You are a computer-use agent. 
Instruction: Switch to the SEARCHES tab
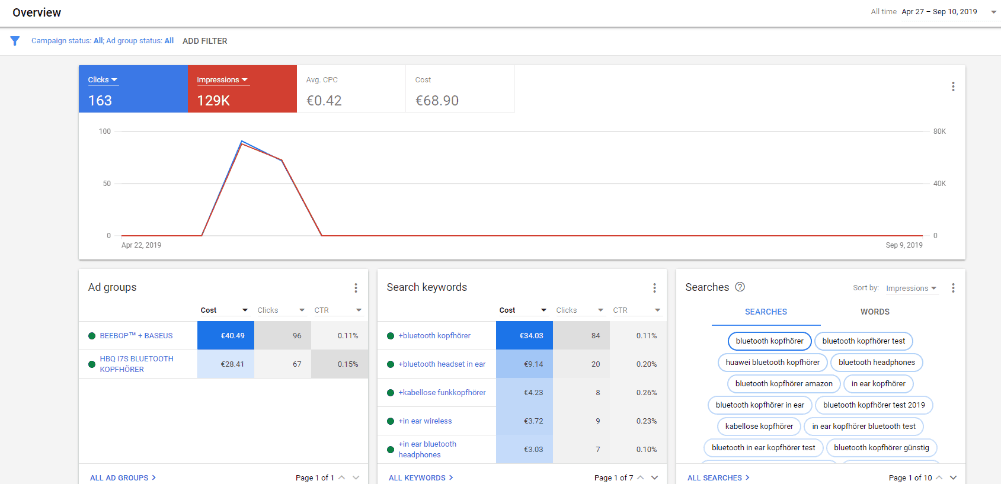tap(766, 312)
